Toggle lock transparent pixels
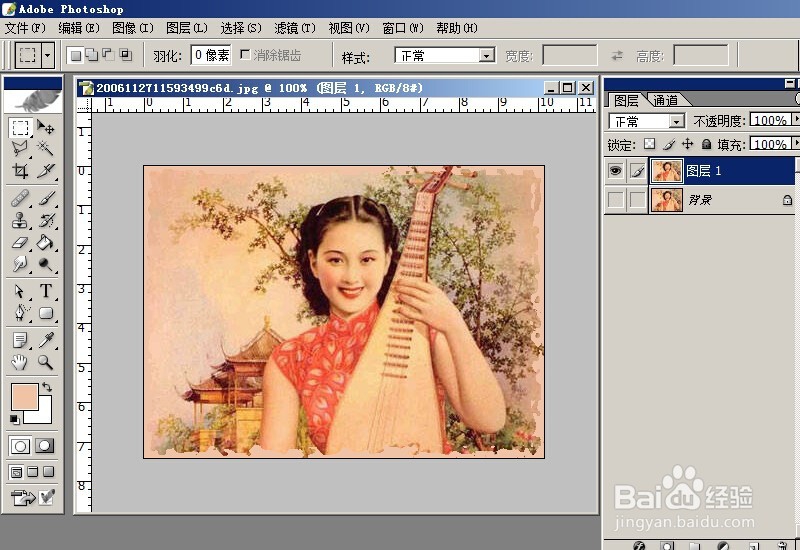This screenshot has width=800, height=550. click(649, 144)
